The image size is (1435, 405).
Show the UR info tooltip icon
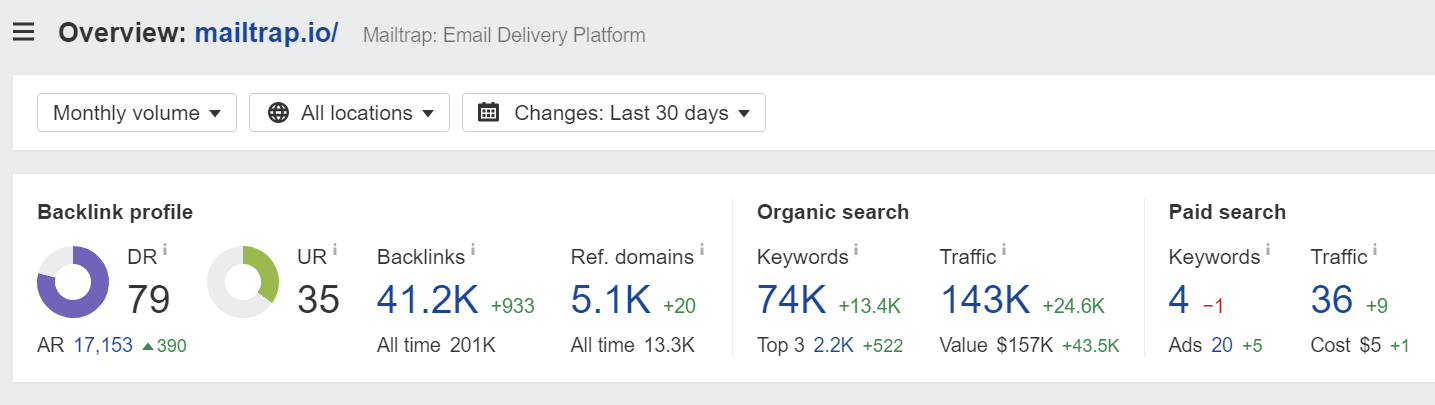tap(335, 249)
